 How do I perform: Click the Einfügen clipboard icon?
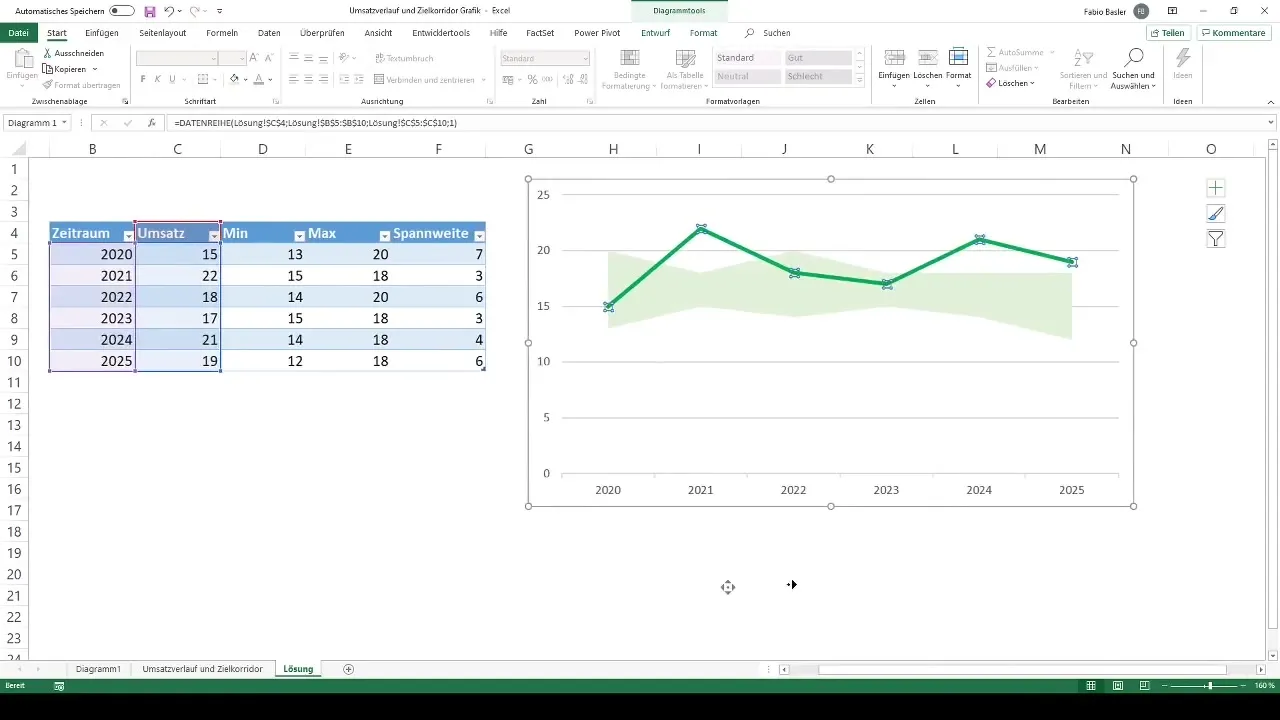point(21,59)
